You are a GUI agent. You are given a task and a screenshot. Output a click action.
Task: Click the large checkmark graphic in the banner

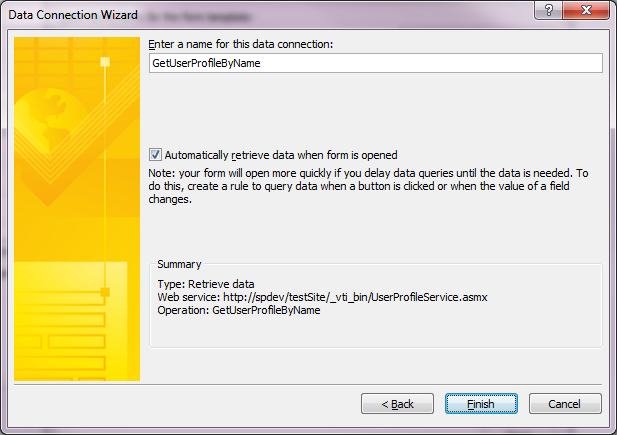tap(77, 136)
